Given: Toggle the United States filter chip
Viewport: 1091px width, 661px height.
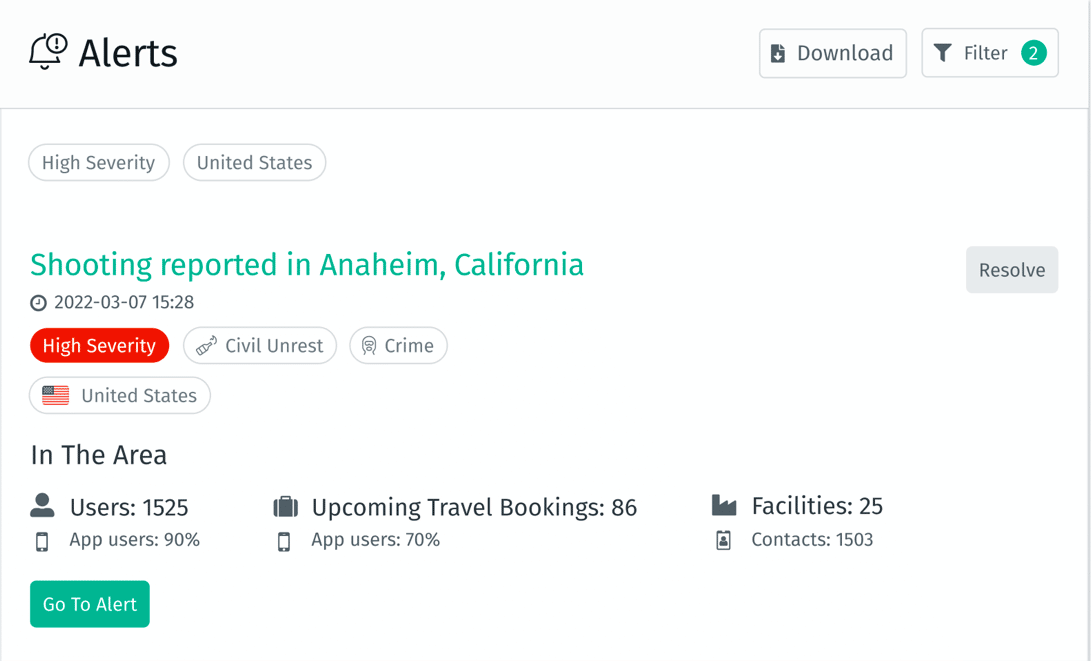Looking at the screenshot, I should tap(254, 162).
